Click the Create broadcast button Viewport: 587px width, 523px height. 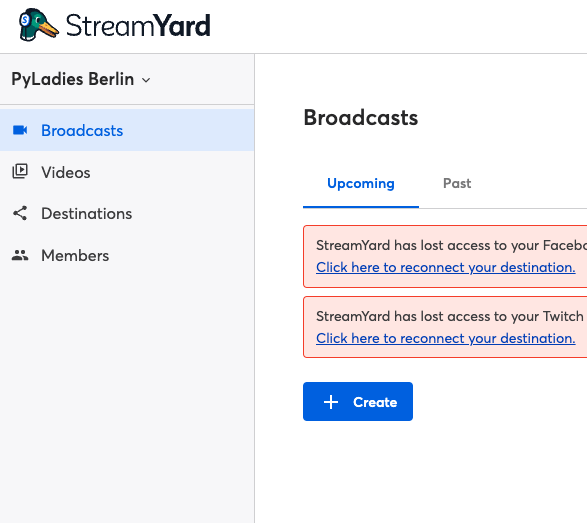(x=358, y=402)
